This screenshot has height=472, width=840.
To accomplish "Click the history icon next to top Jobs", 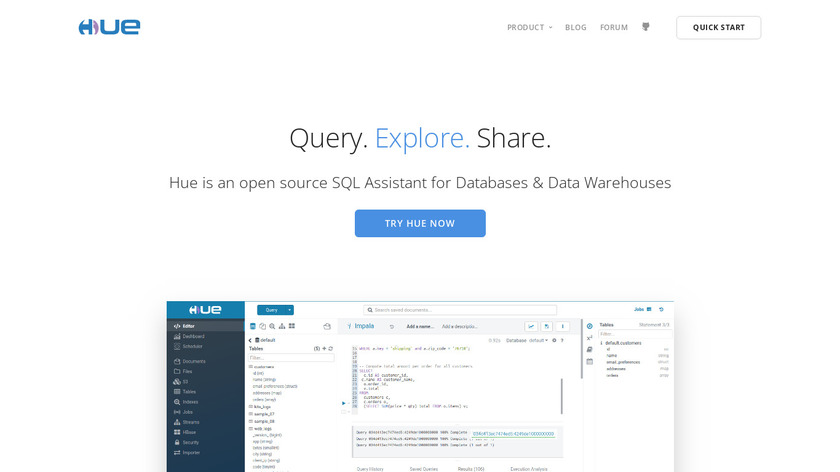I will tap(661, 310).
